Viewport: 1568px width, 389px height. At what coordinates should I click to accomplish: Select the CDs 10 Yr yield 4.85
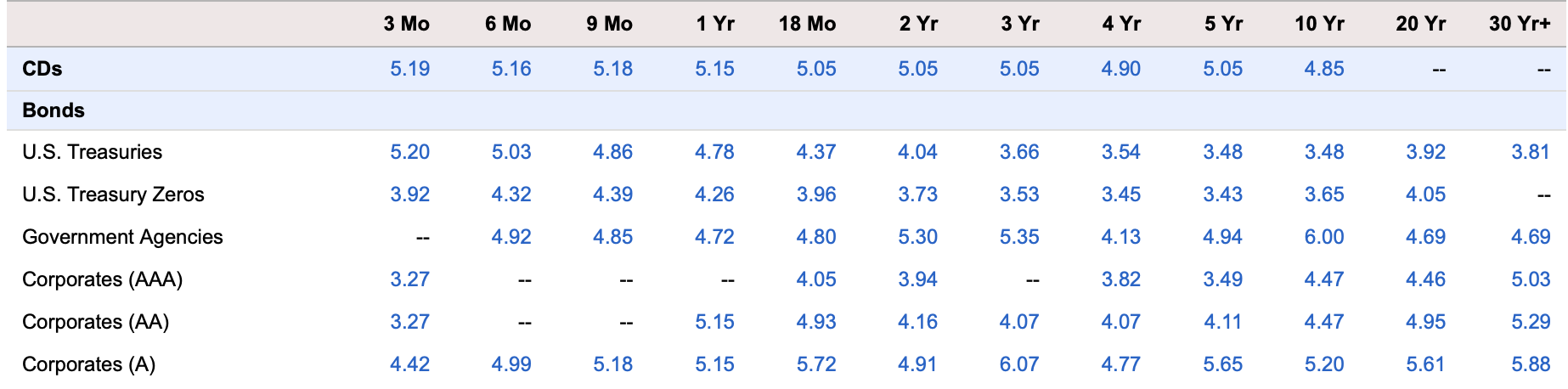(x=1323, y=69)
